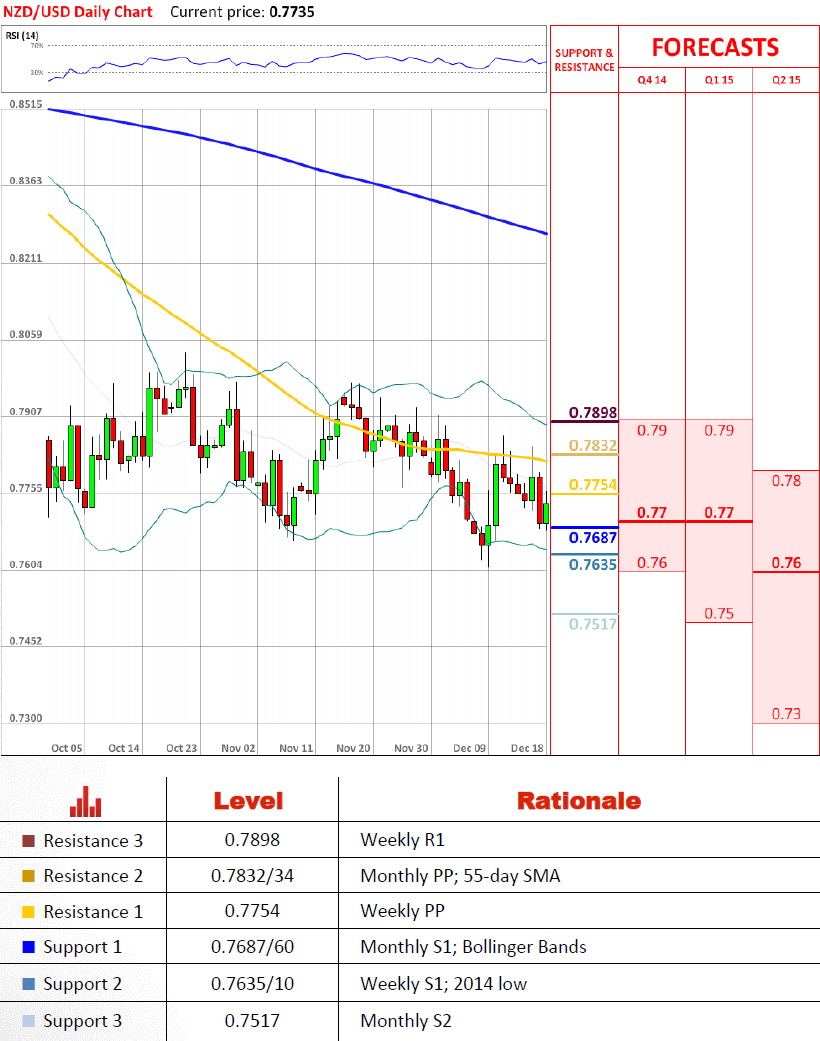Screen dimensions: 820x1041
Task: Click the 0.7898 table level cell
Action: click(x=252, y=841)
